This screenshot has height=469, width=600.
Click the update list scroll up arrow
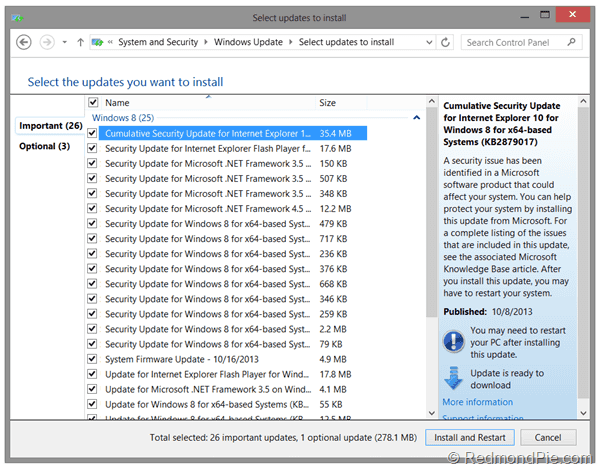(x=432, y=101)
